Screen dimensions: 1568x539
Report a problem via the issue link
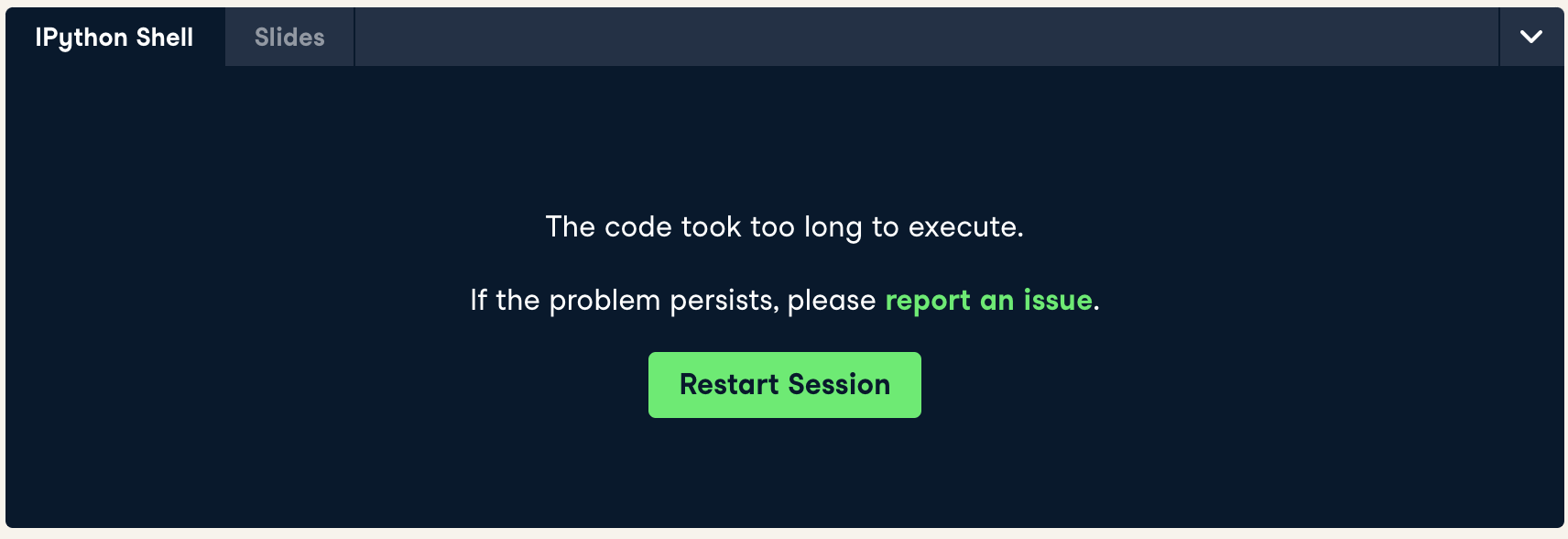pos(989,301)
